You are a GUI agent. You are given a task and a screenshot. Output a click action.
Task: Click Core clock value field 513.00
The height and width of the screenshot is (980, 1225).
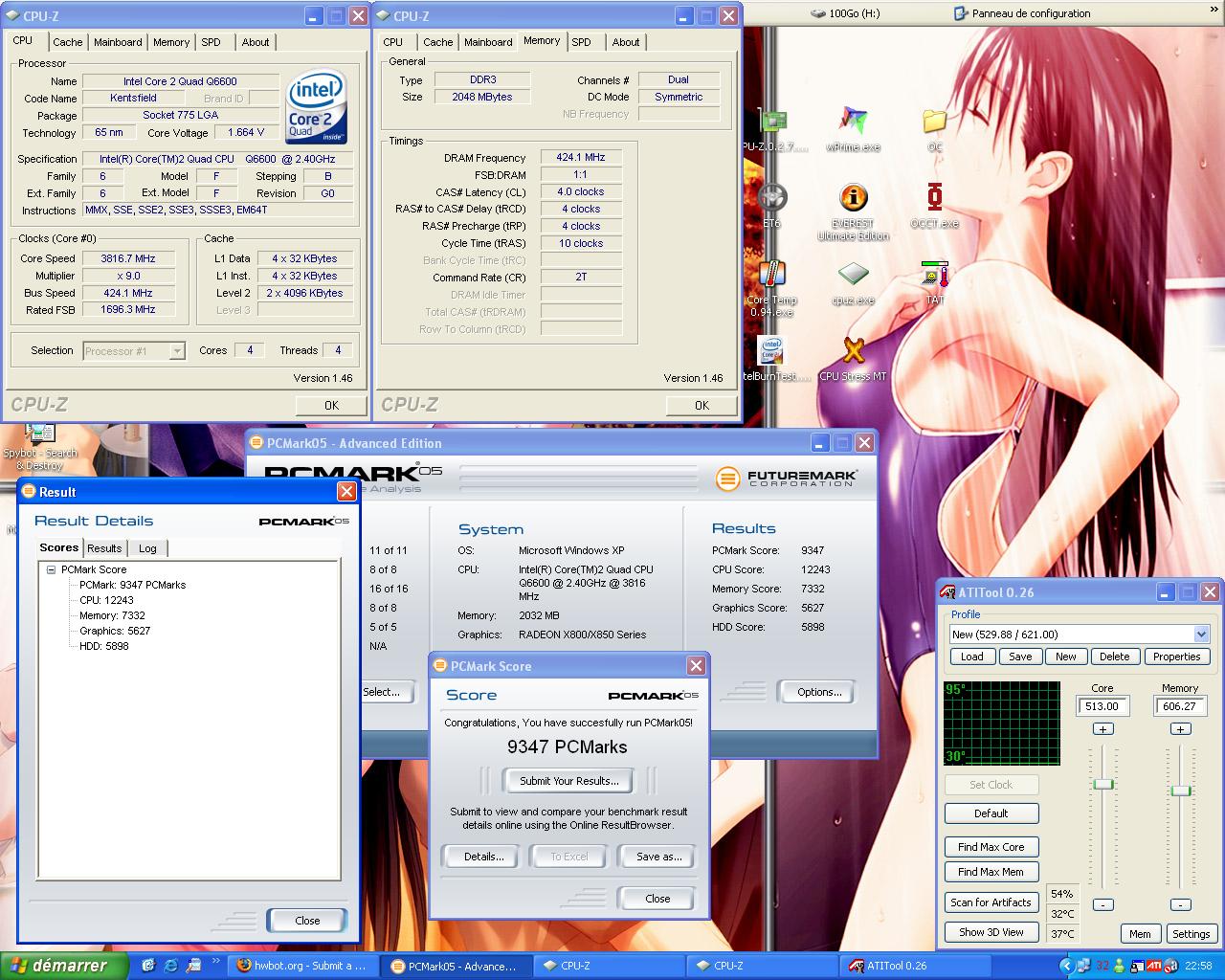click(x=1102, y=706)
